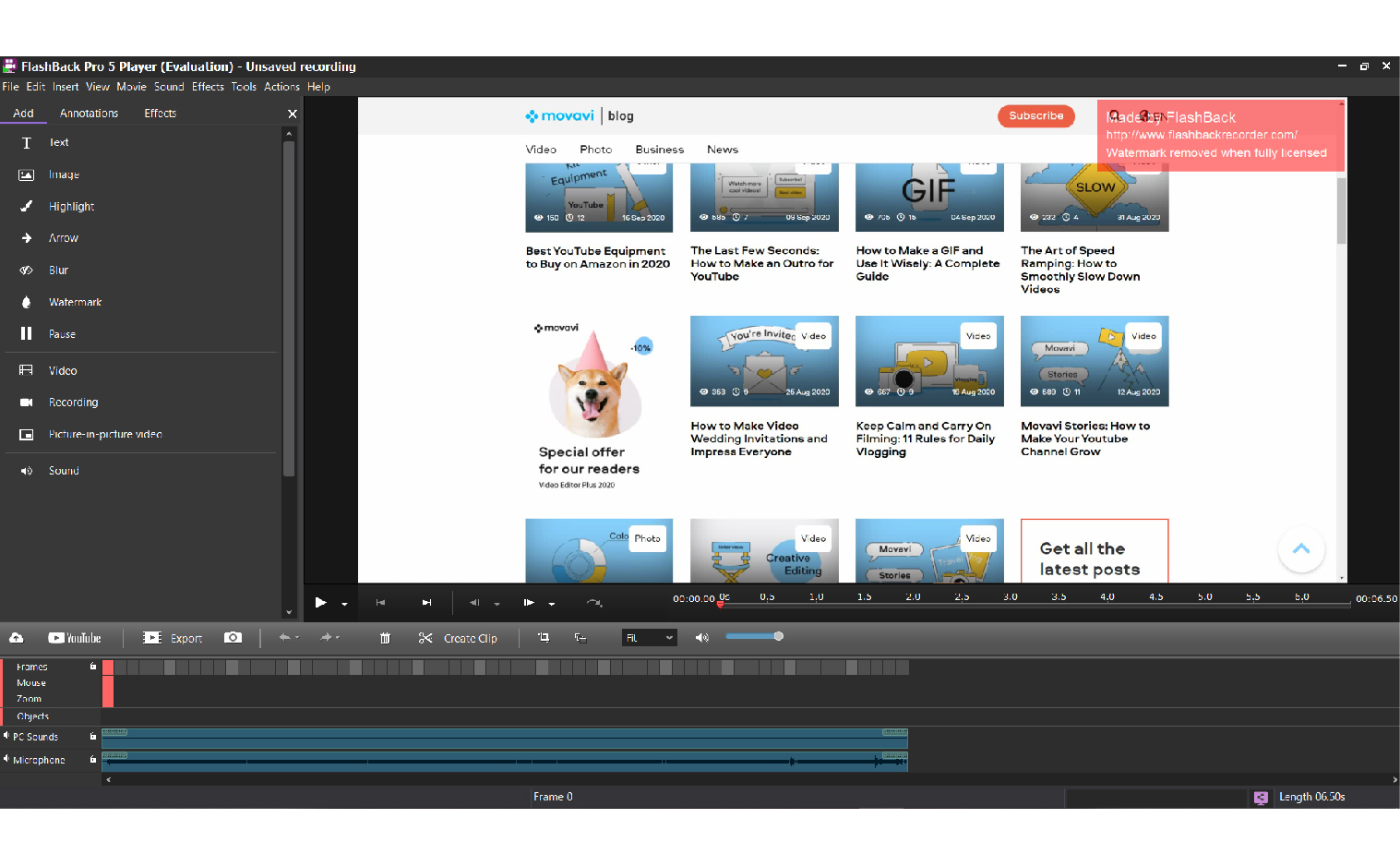The image size is (1400, 866).
Task: Open the Effects menu
Action: point(208,87)
